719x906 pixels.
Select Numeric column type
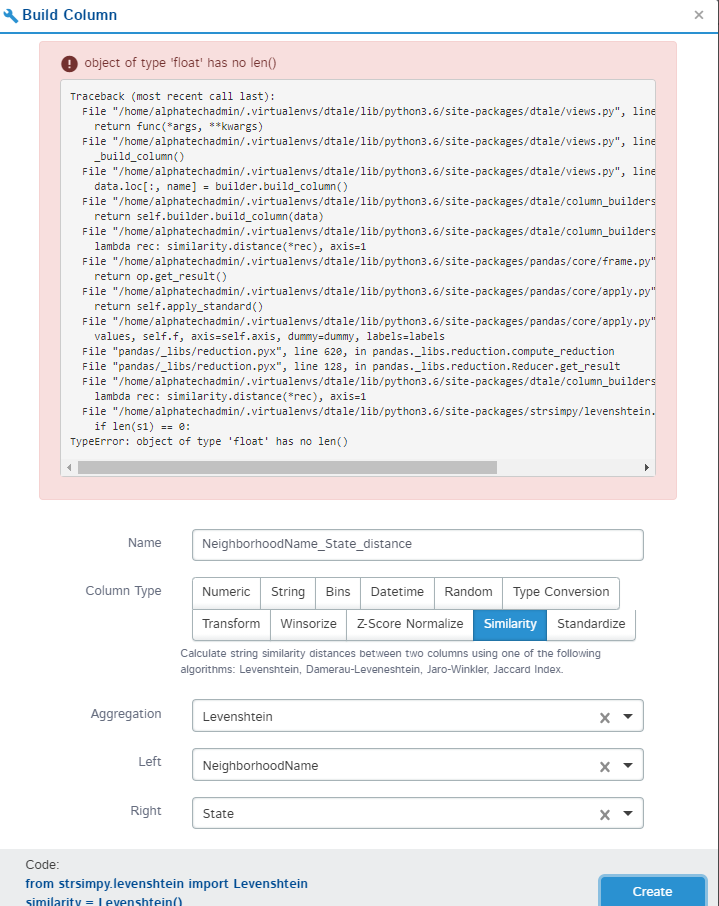[x=226, y=592]
